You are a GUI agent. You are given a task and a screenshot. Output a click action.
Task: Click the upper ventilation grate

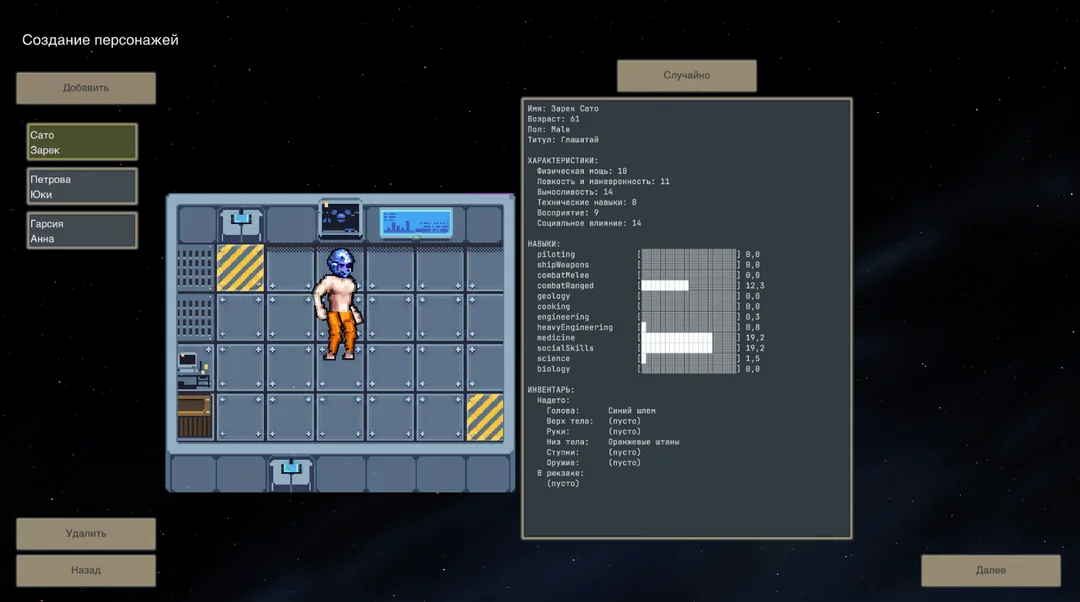pos(195,268)
